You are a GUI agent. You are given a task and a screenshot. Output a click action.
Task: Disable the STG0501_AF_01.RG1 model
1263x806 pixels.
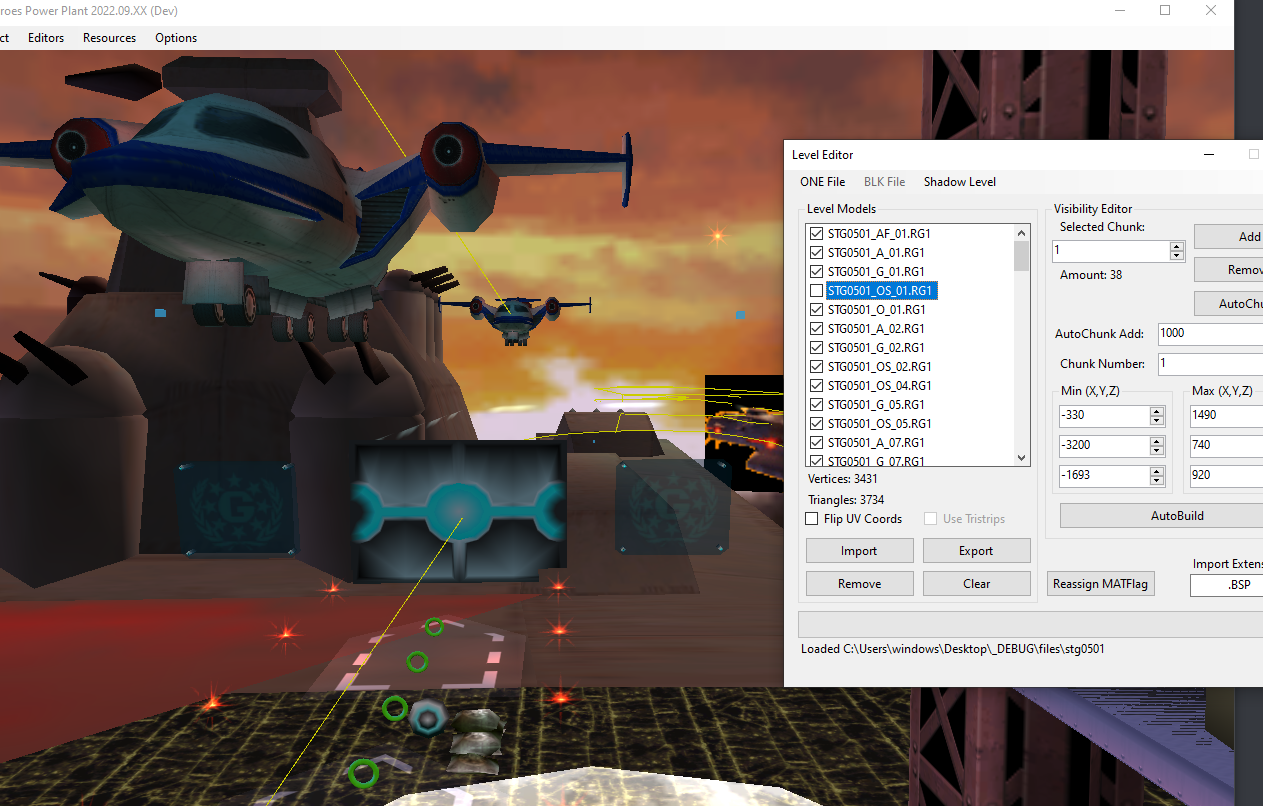(x=817, y=233)
